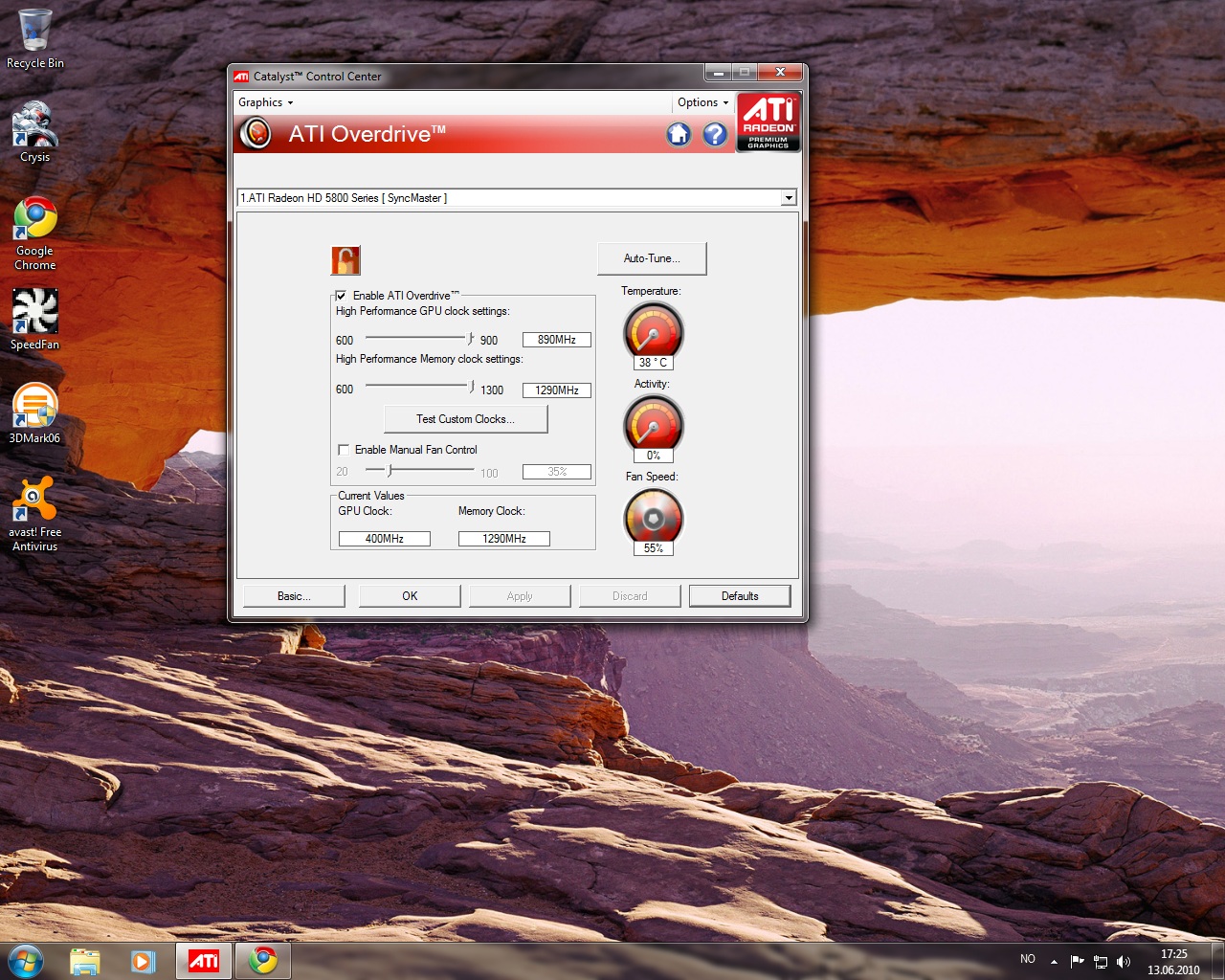The height and width of the screenshot is (980, 1225).
Task: Click the 0% activity readout
Action: point(654,456)
